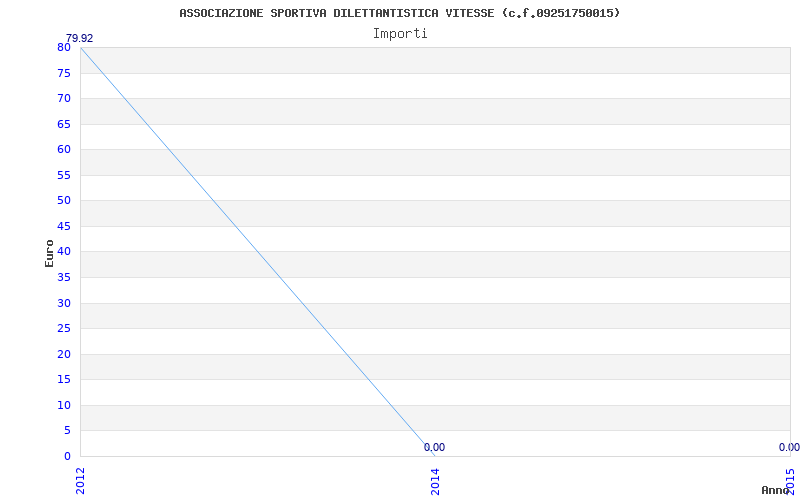Click the 35 y-axis tick label
This screenshot has width=800, height=500.
64,278
